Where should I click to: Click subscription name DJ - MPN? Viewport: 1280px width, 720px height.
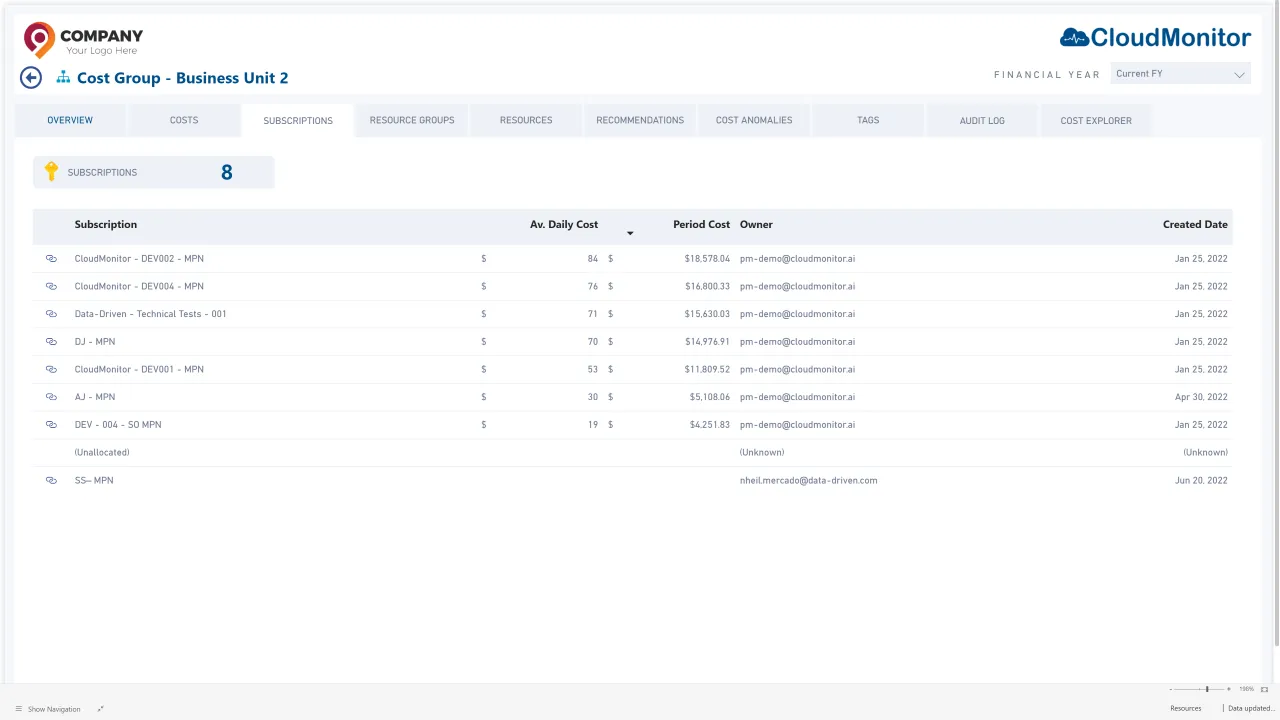[x=95, y=342]
